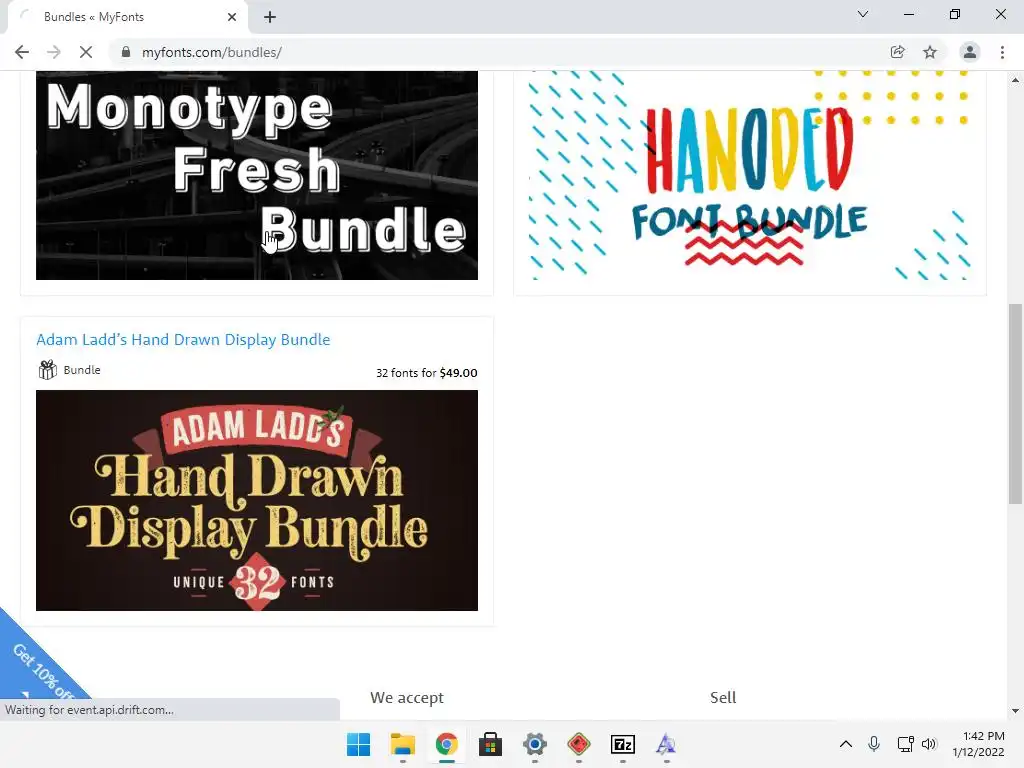The width and height of the screenshot is (1024, 768).
Task: Click the We accept footer heading
Action: [407, 697]
